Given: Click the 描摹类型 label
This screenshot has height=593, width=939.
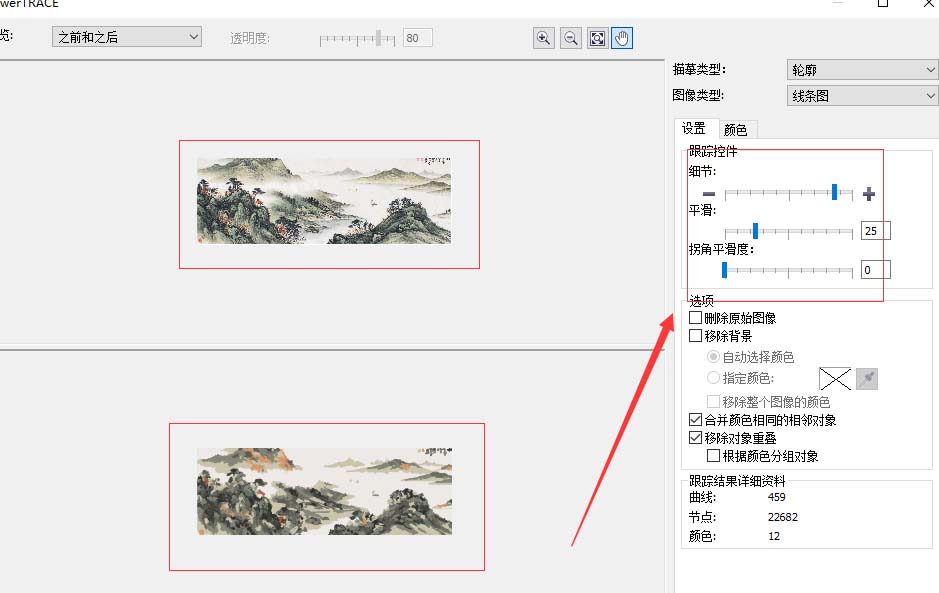Looking at the screenshot, I should pos(699,69).
